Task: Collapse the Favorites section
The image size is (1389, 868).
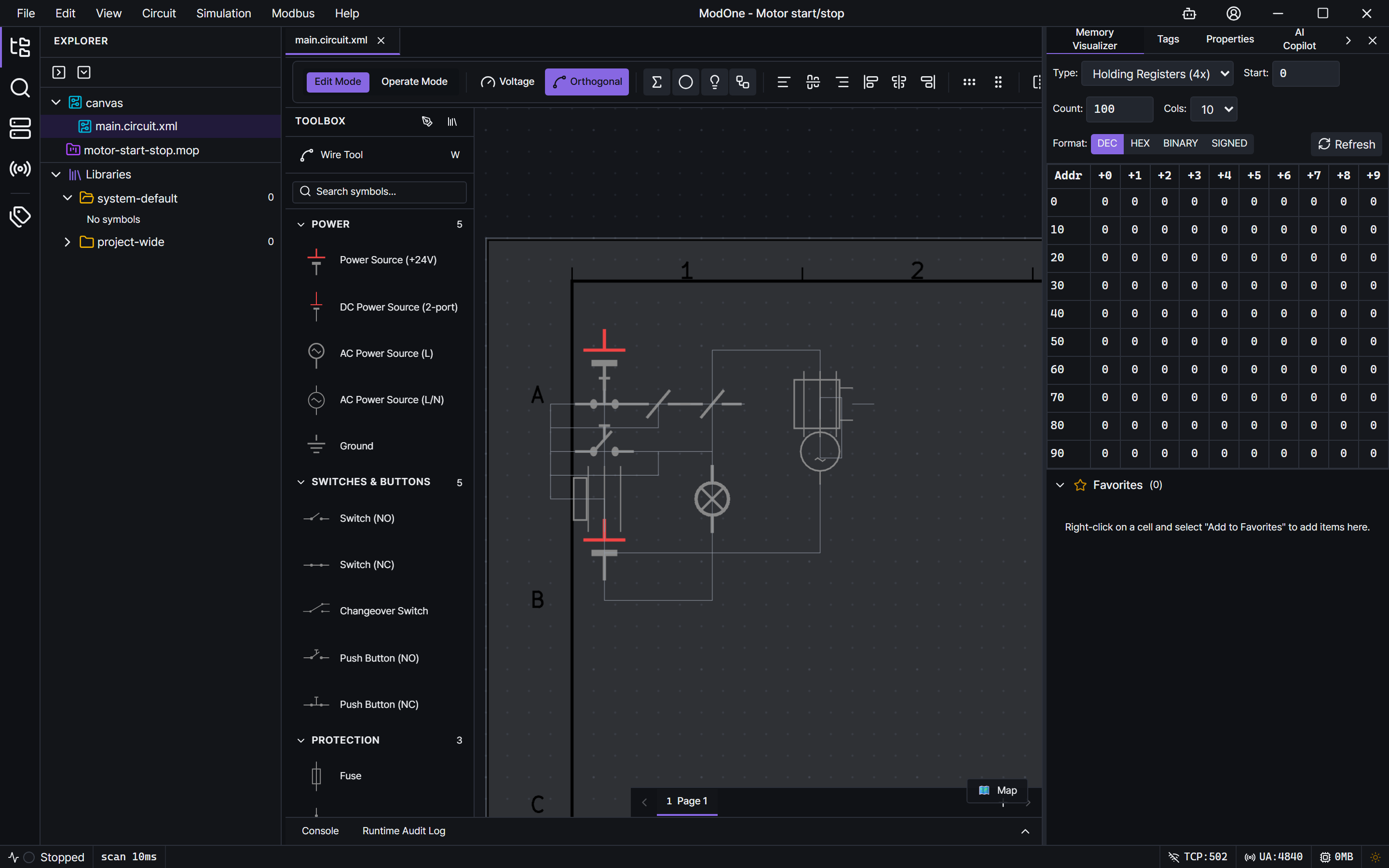Action: click(1060, 485)
